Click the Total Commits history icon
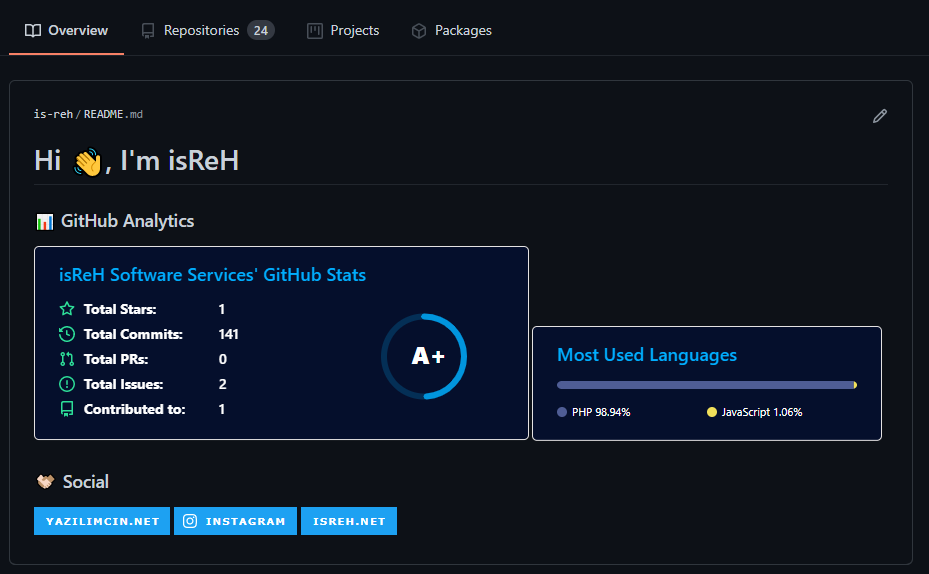Screen dimensions: 929x574 [x=67, y=334]
